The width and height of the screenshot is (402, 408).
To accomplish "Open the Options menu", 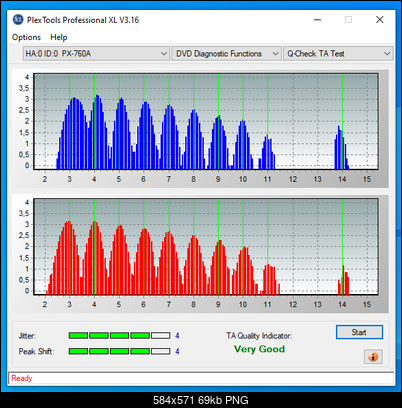I will [26, 37].
